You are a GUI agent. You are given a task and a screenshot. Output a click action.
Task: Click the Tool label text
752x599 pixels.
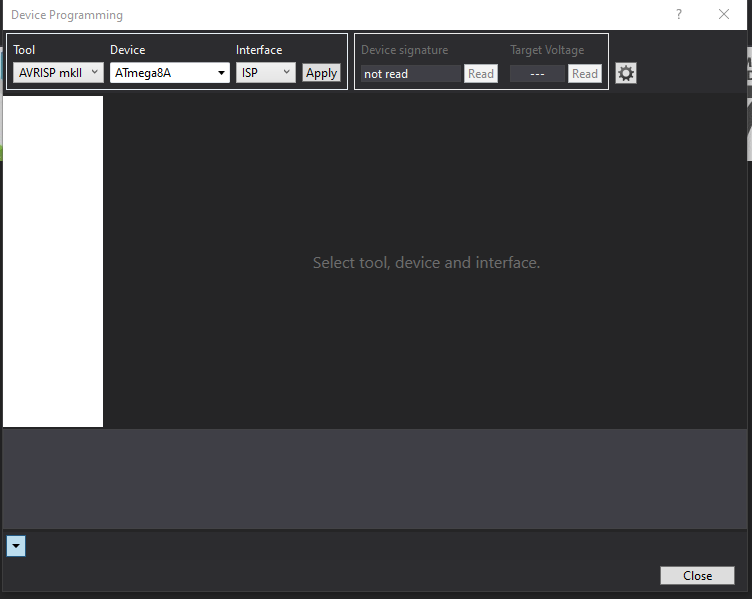[x=24, y=50]
